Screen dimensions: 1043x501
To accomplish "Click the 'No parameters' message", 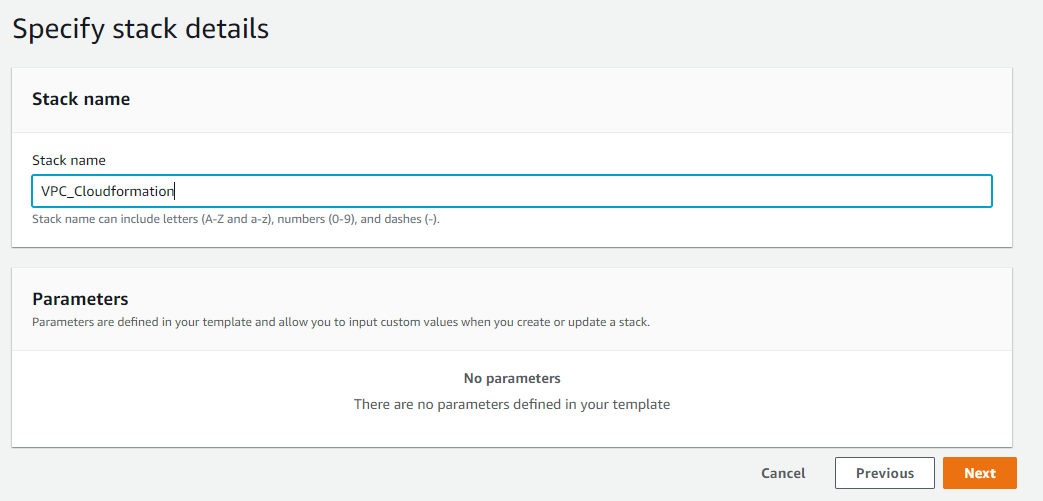I will coord(512,378).
